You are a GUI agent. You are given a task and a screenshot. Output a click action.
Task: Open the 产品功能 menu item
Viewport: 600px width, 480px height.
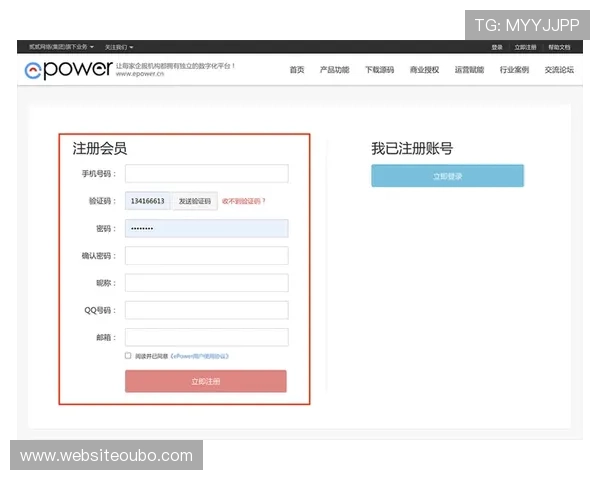tap(334, 70)
